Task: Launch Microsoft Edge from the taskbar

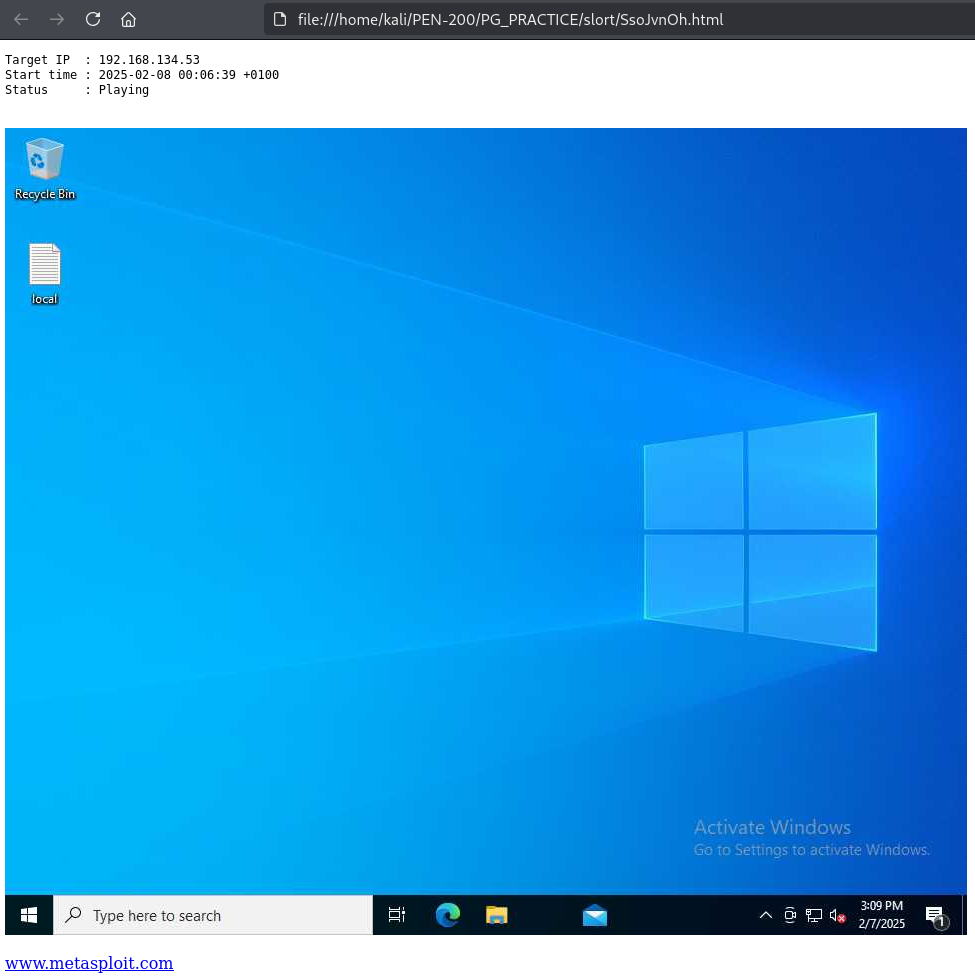Action: click(448, 915)
